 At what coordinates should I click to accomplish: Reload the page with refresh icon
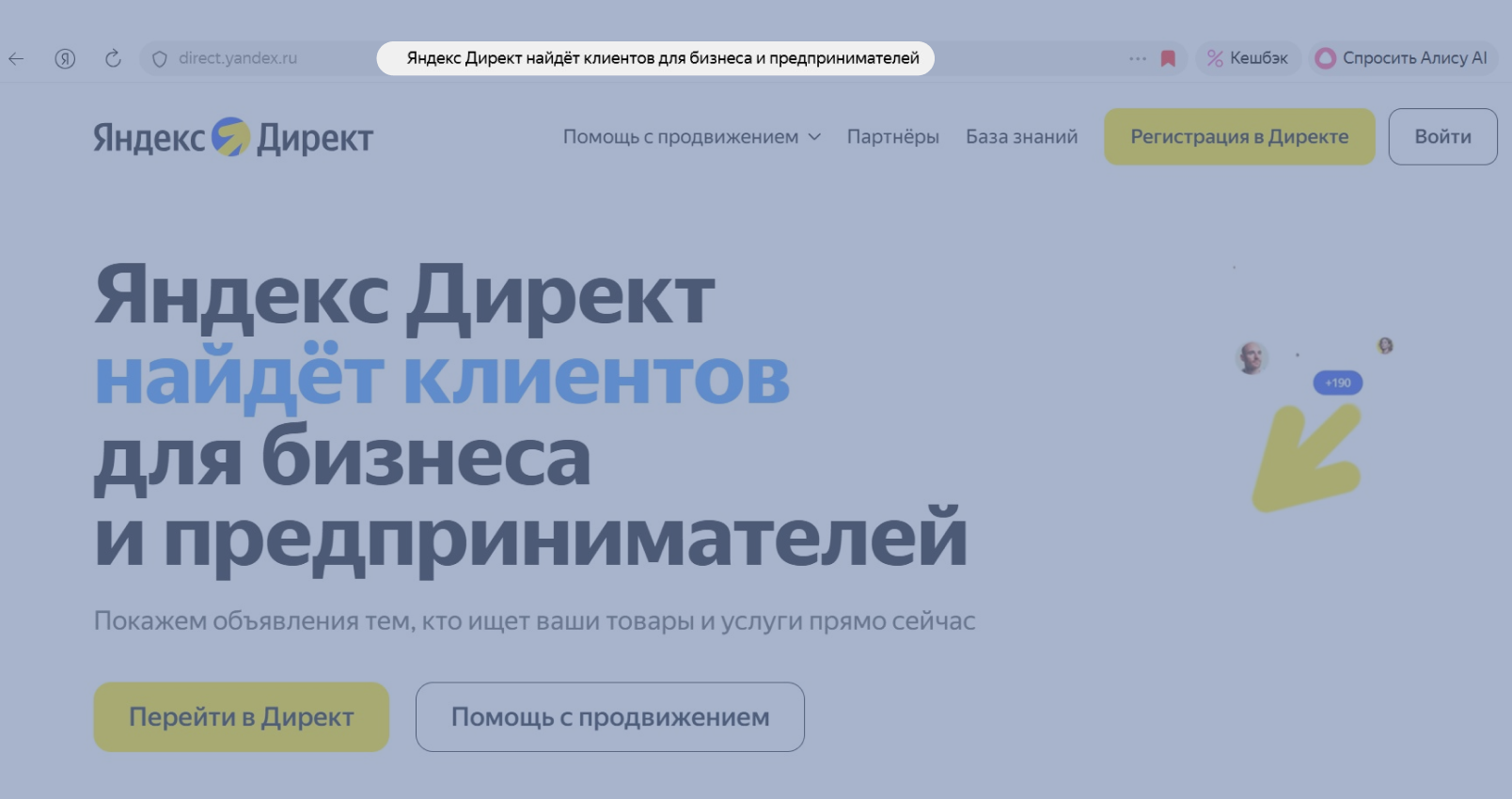tap(113, 58)
